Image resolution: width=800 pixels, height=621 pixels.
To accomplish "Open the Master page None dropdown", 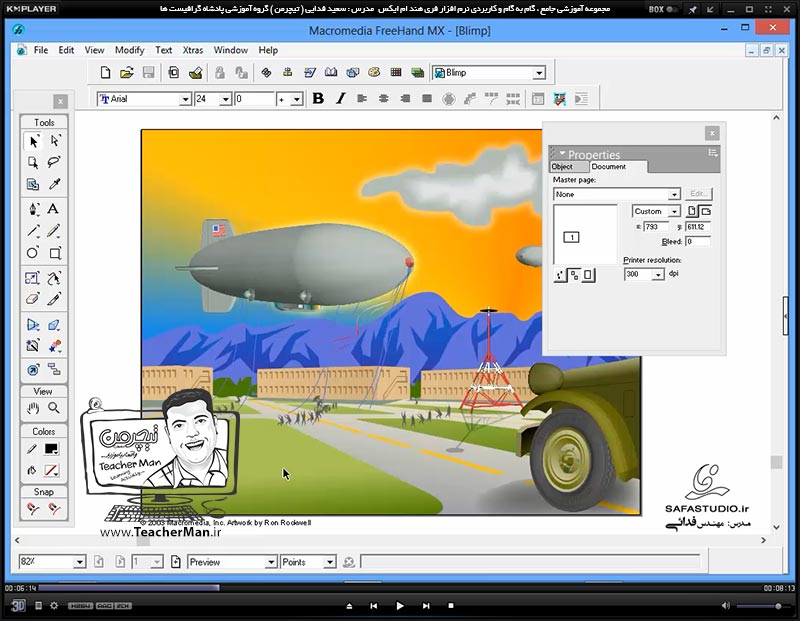I will click(674, 194).
